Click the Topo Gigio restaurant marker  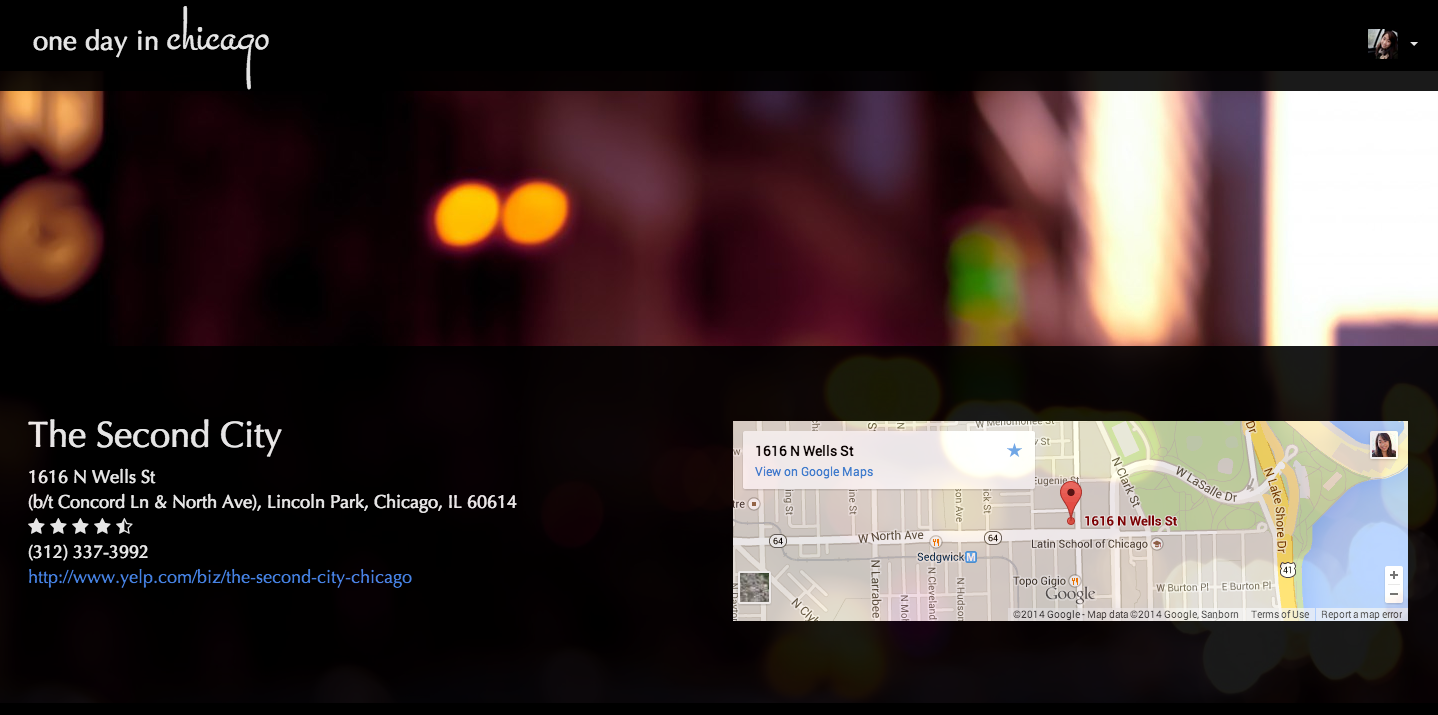point(1075,580)
